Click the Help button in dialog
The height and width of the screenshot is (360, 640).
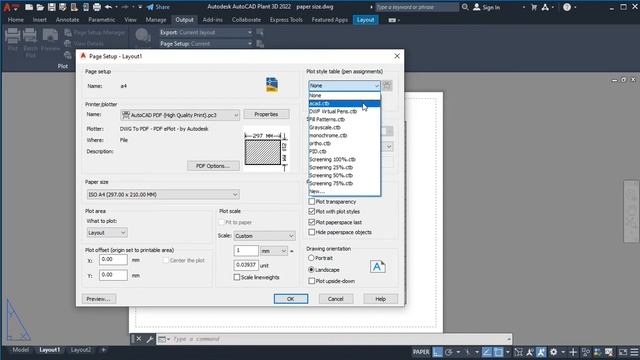[x=380, y=299]
